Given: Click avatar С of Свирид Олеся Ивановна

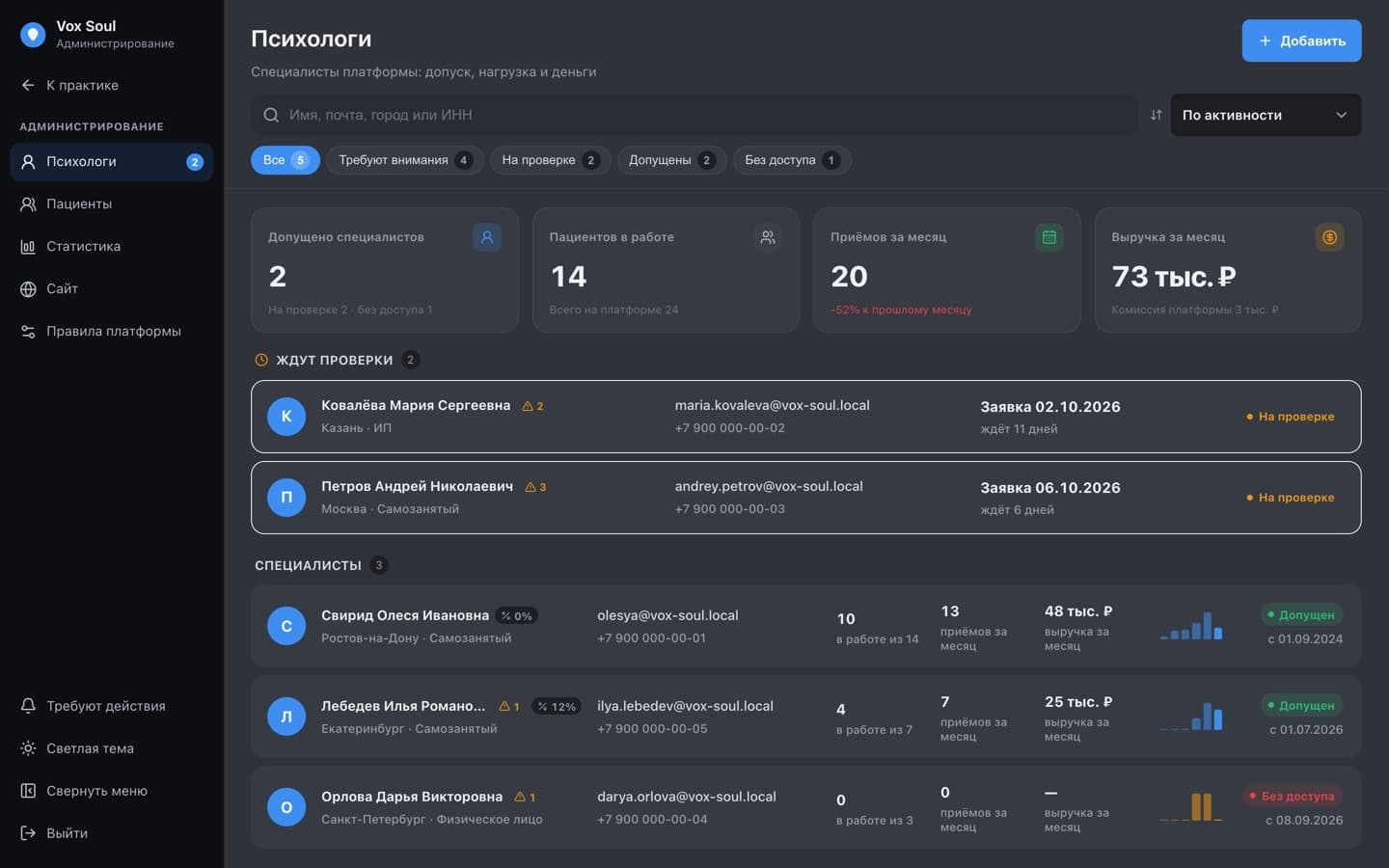Looking at the screenshot, I should point(286,626).
